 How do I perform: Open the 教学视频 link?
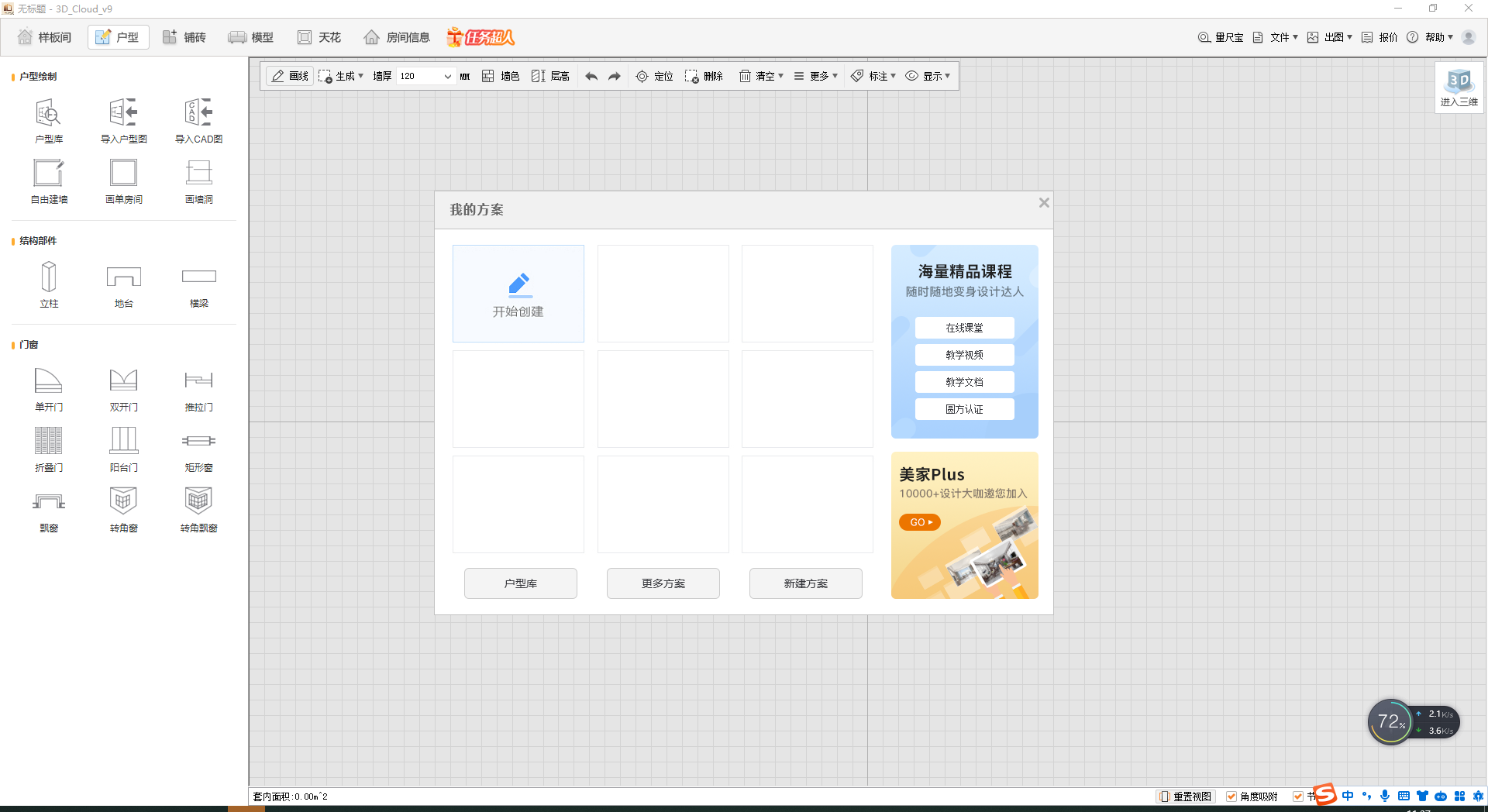(x=965, y=355)
